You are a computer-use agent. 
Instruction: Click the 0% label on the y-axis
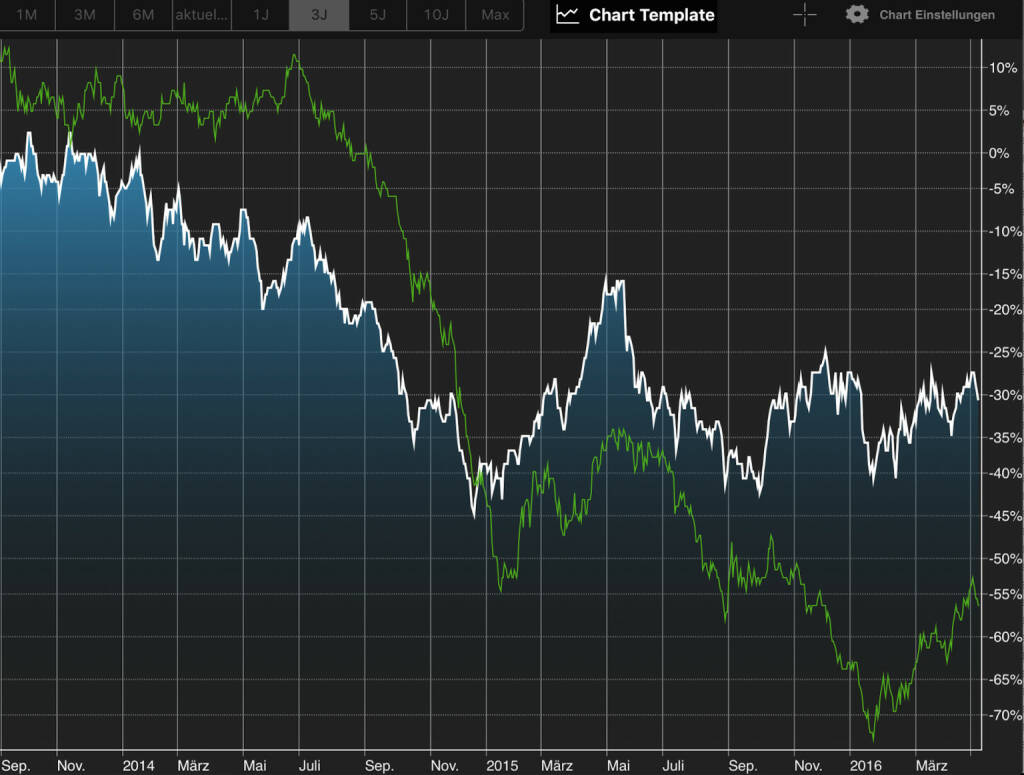pyautogui.click(x=1000, y=153)
